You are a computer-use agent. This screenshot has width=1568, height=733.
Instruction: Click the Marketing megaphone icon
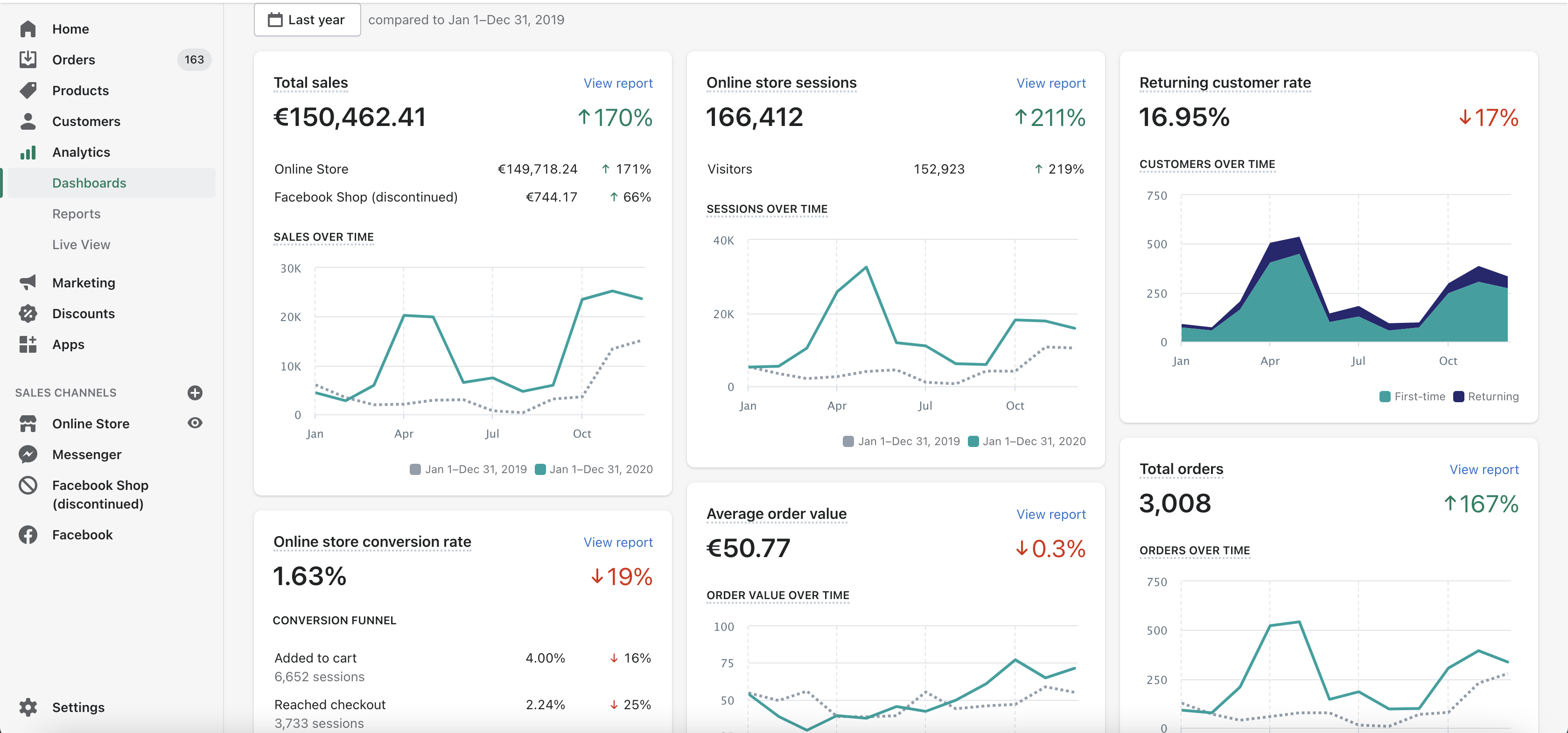tap(28, 282)
